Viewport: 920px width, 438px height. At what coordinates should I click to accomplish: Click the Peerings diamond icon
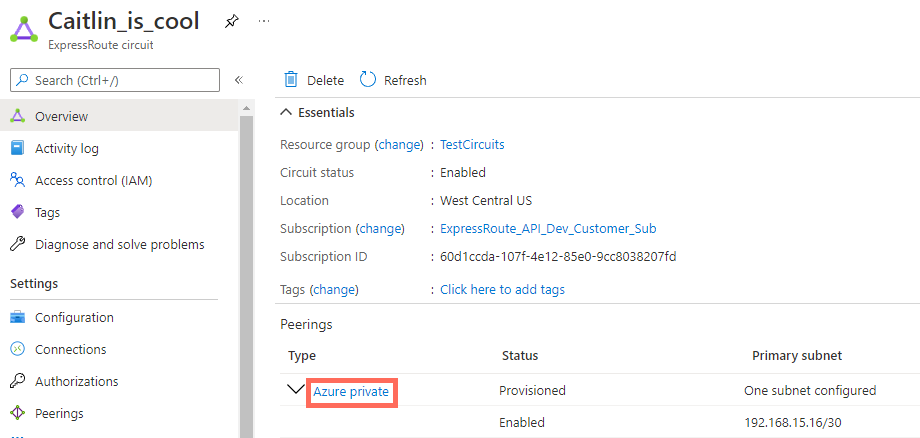[x=18, y=413]
